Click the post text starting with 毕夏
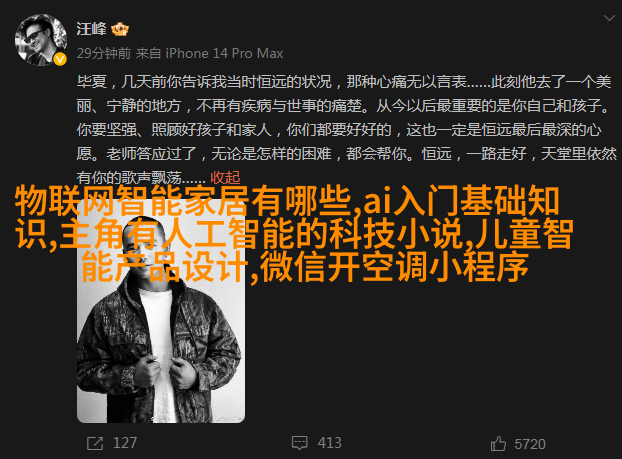The height and width of the screenshot is (459, 622). [346, 130]
